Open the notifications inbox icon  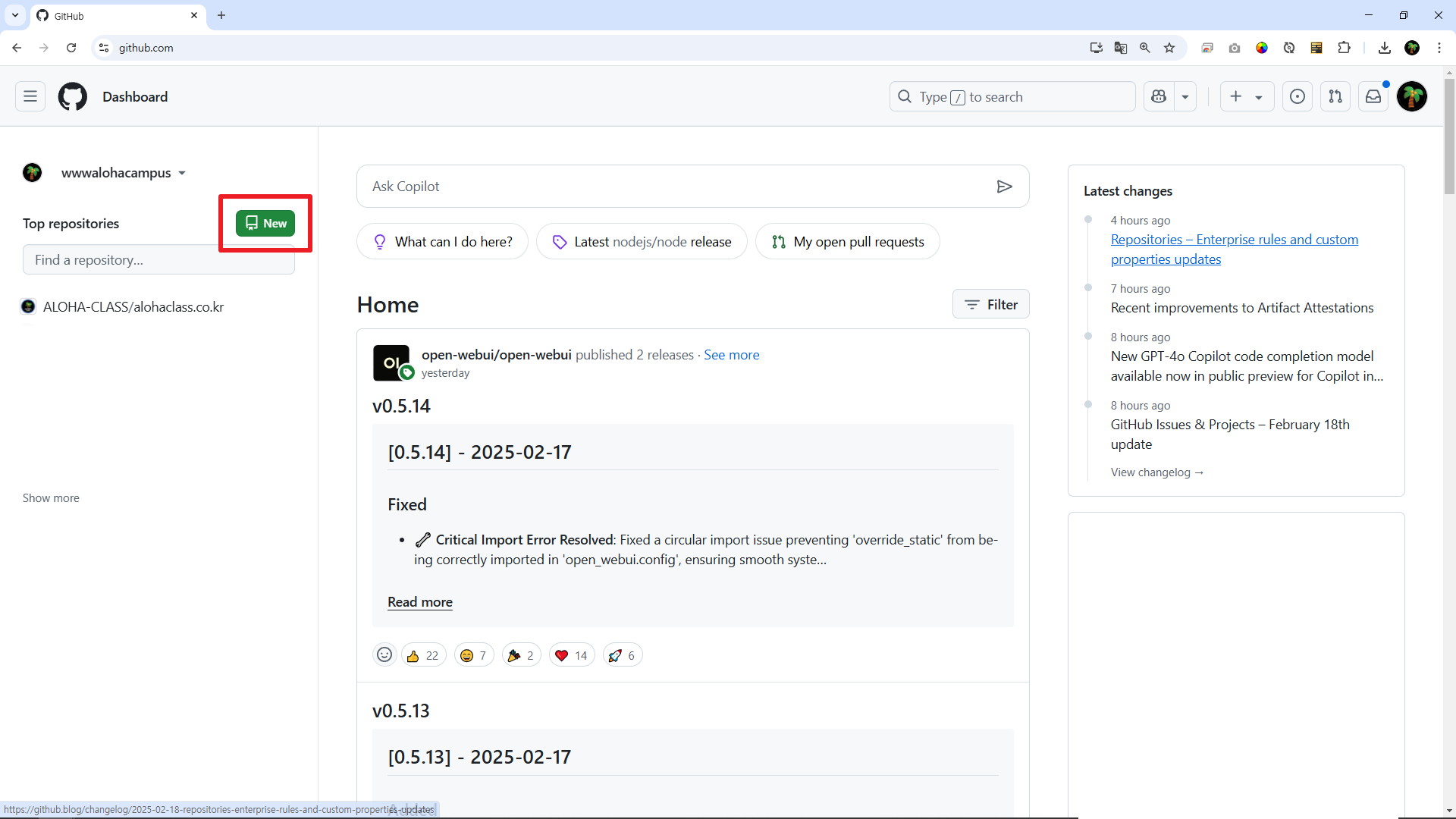coord(1373,96)
